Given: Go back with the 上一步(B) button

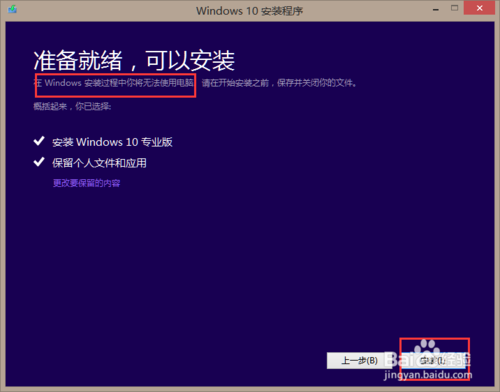Looking at the screenshot, I should [x=359, y=361].
